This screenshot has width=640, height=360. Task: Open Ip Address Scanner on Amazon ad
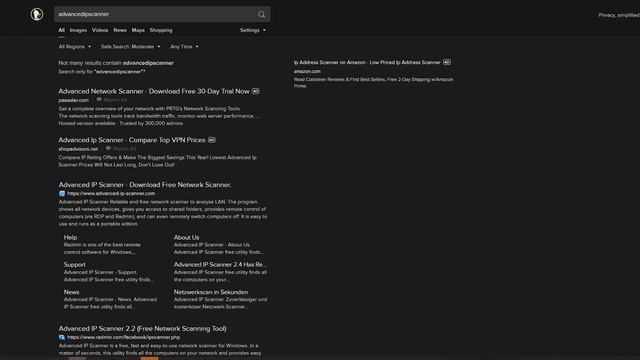pos(367,62)
